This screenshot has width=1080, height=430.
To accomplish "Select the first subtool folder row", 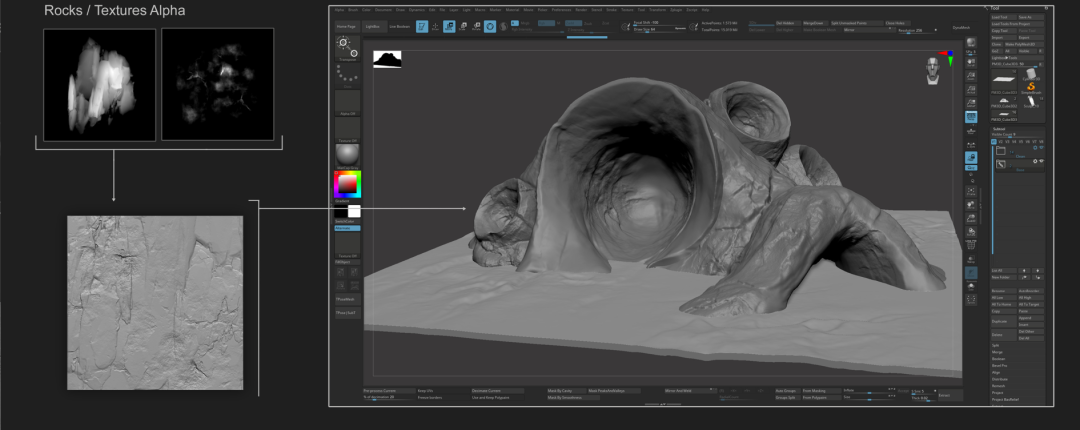I will click(x=1019, y=150).
